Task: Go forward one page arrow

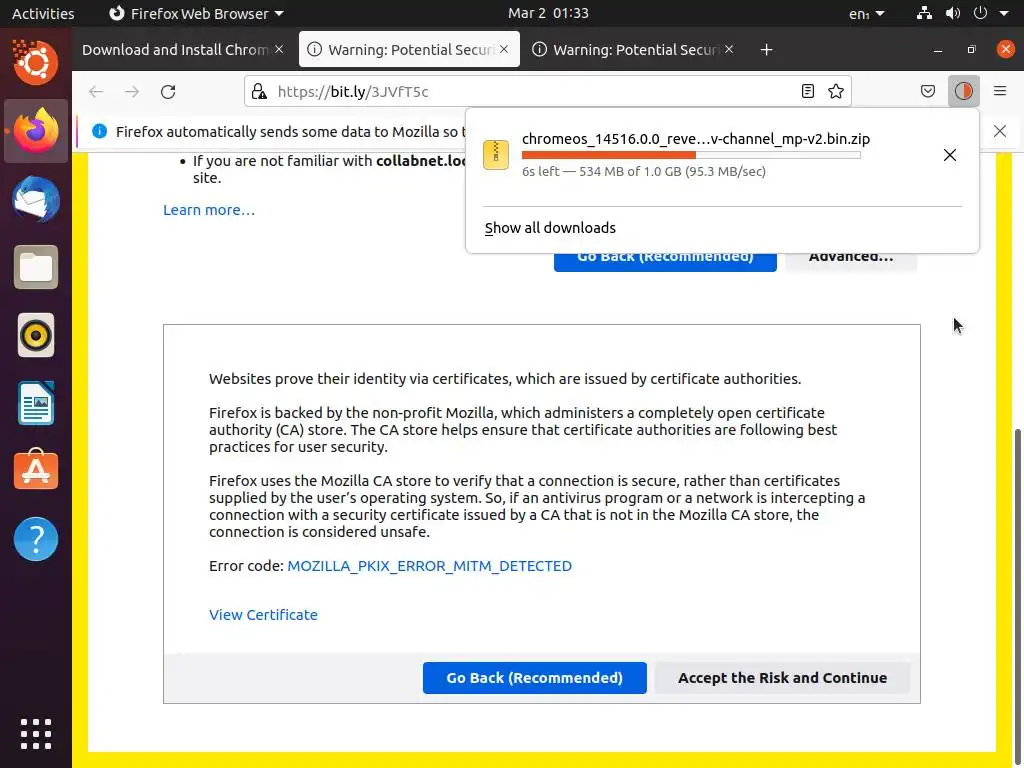Action: 132,91
